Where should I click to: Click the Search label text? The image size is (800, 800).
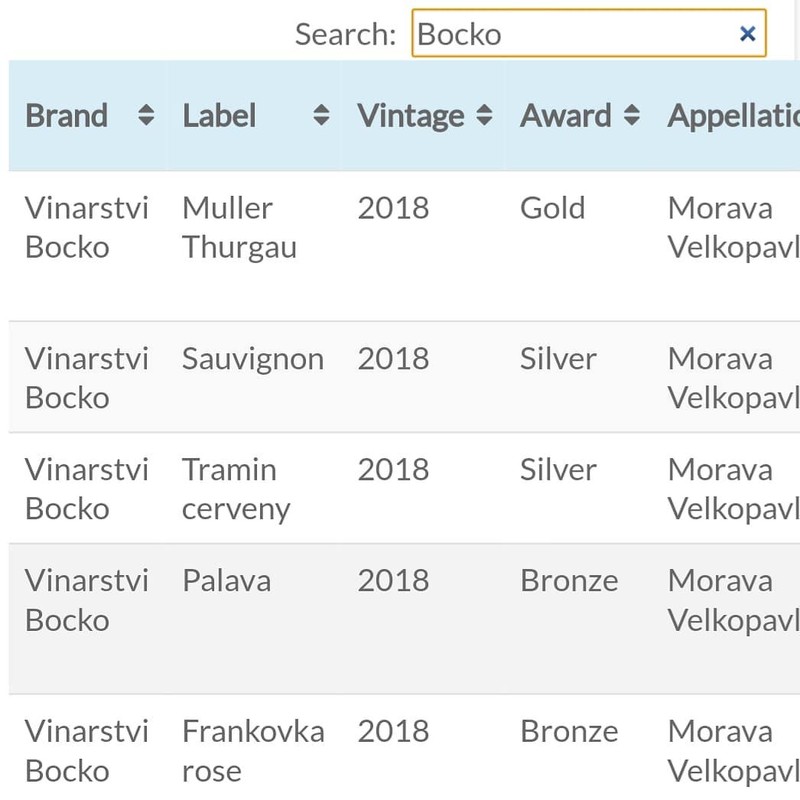(346, 34)
